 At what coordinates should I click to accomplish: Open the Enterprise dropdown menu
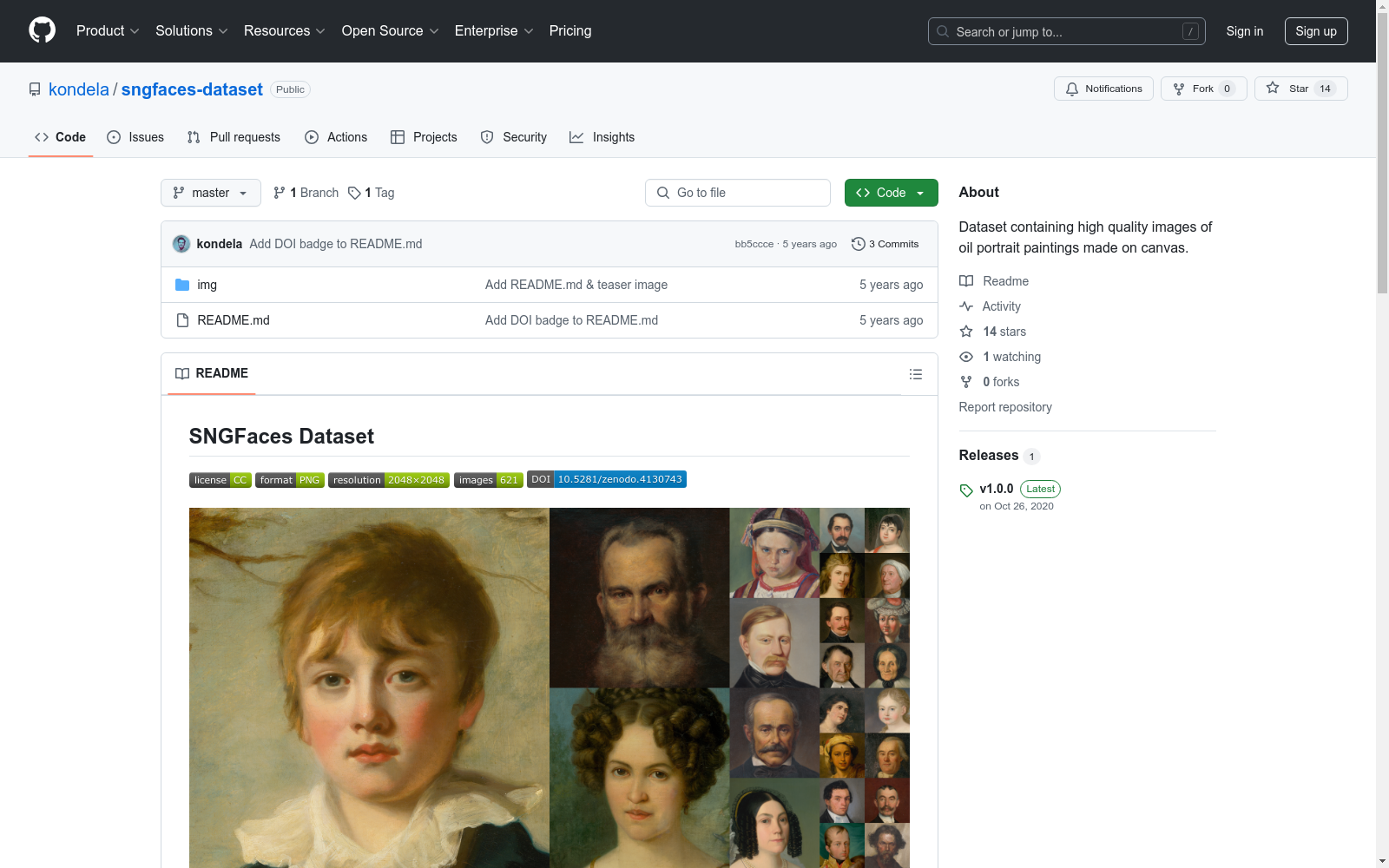[494, 31]
